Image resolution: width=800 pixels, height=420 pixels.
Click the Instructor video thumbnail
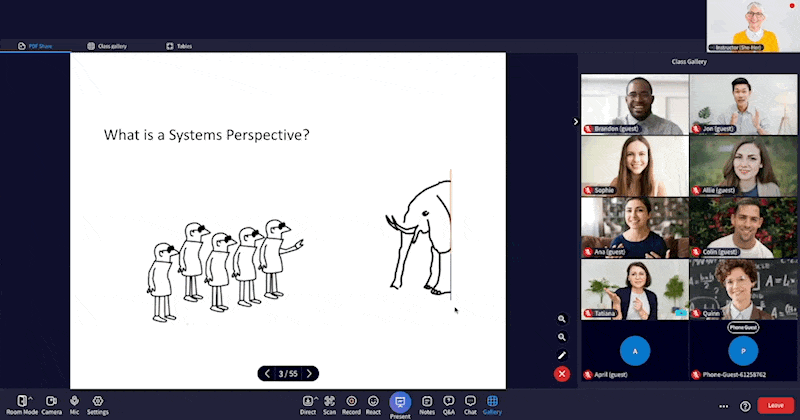753,26
